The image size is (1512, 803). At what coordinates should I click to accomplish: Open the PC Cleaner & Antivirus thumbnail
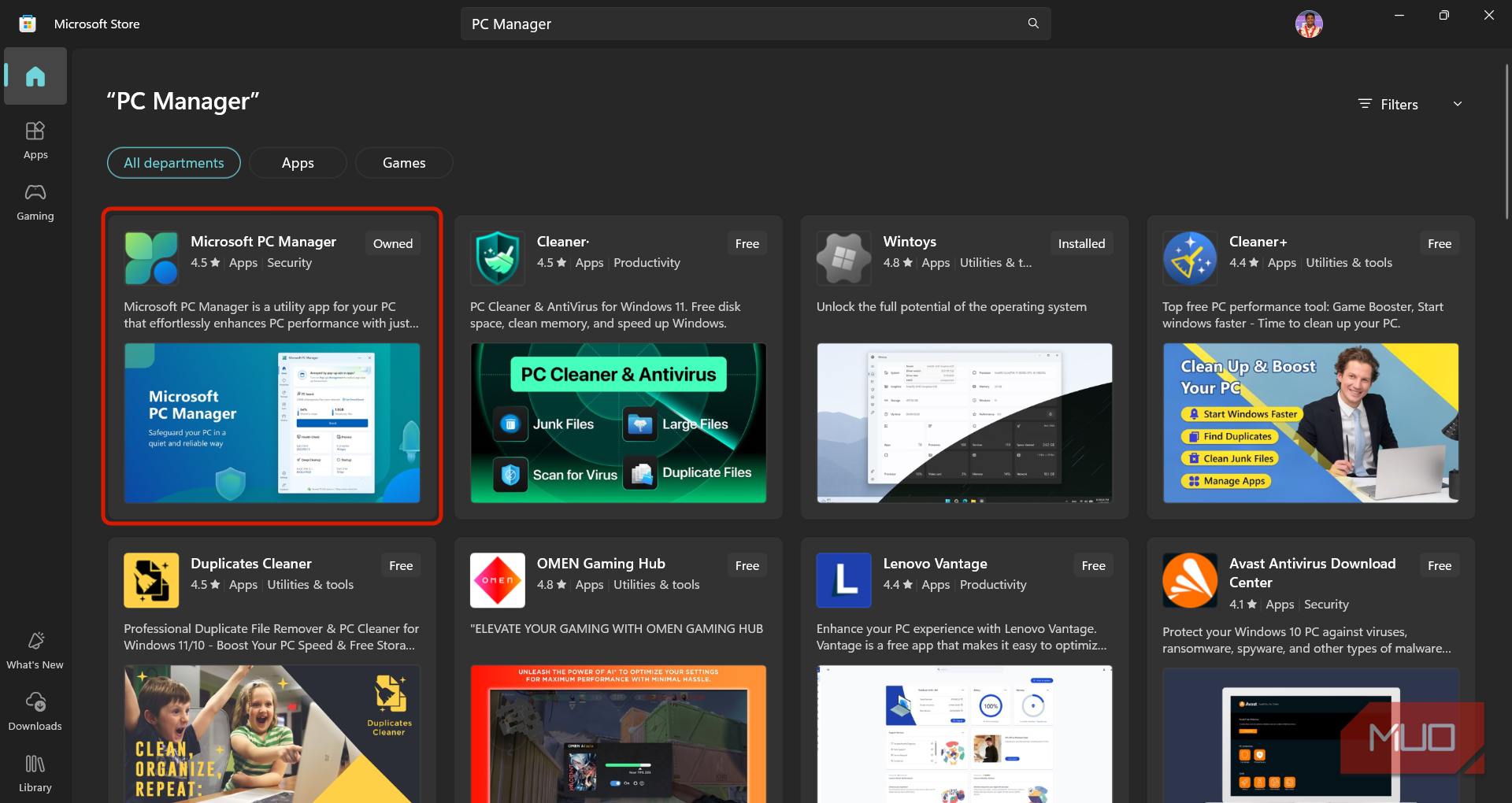pos(618,423)
